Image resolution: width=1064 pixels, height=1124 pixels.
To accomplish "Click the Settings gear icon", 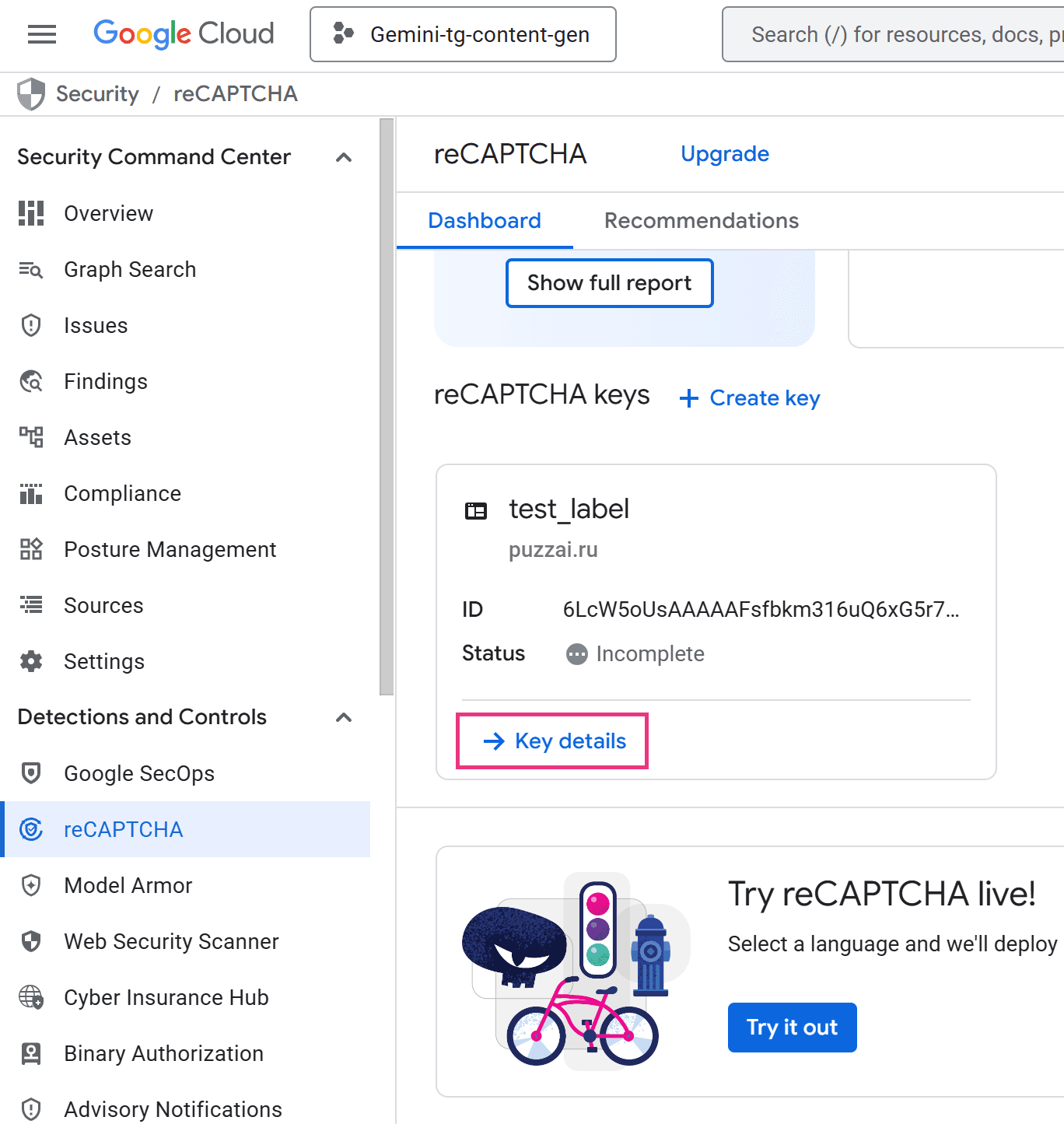I will (x=31, y=661).
